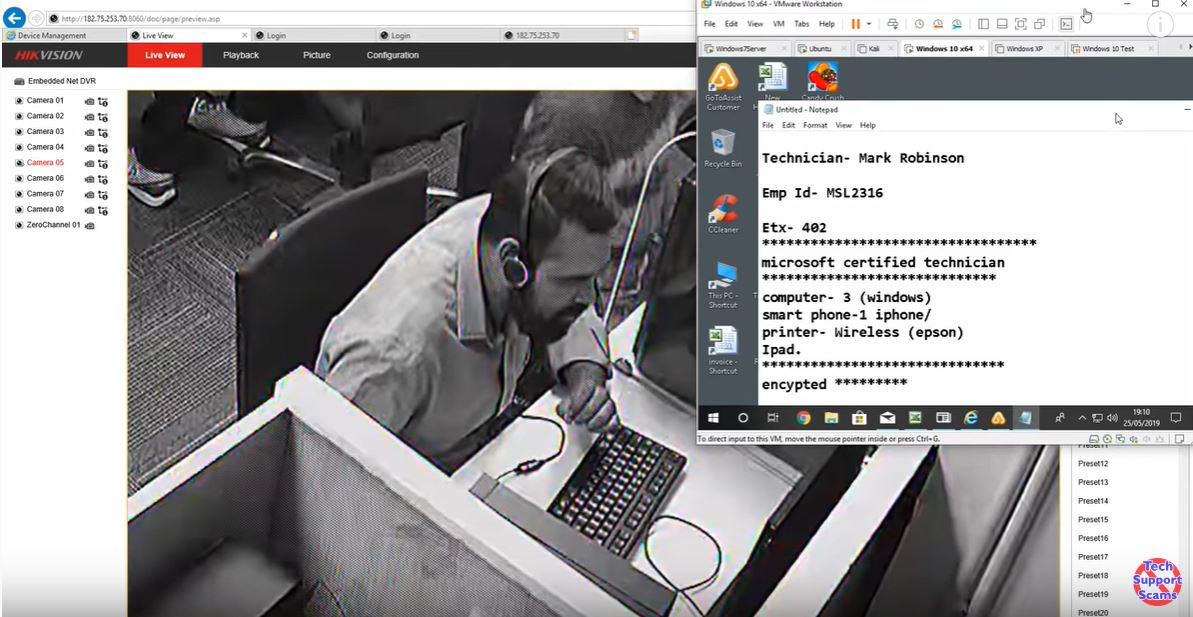Image resolution: width=1193 pixels, height=617 pixels.
Task: Toggle recording on Camera 06
Action: 103,178
